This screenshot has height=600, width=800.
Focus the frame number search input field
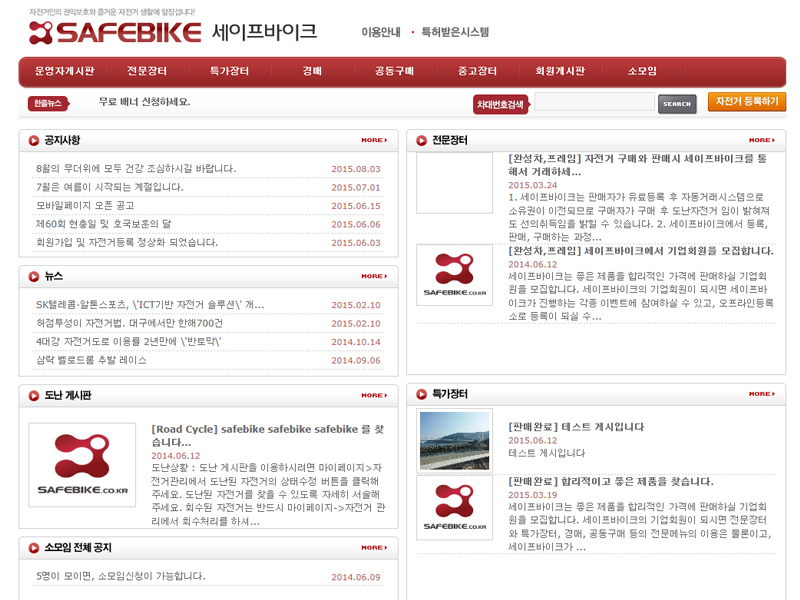(x=594, y=102)
